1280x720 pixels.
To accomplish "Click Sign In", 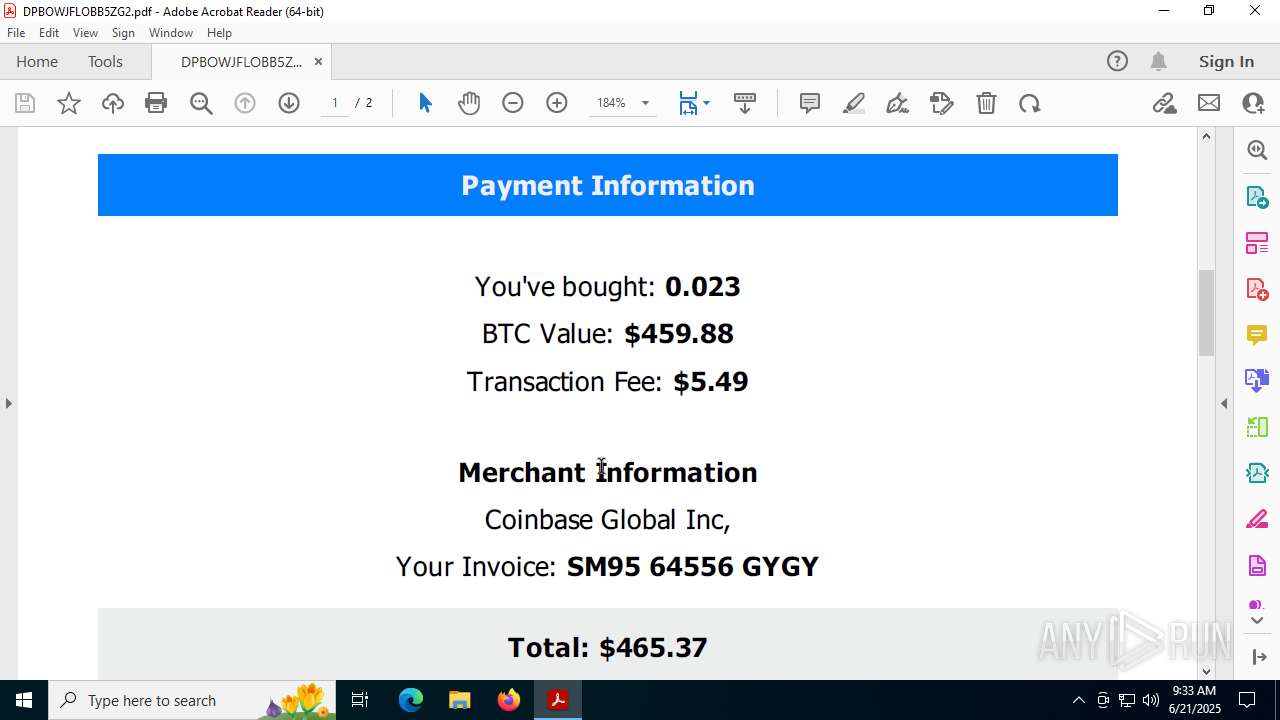I will (1226, 61).
